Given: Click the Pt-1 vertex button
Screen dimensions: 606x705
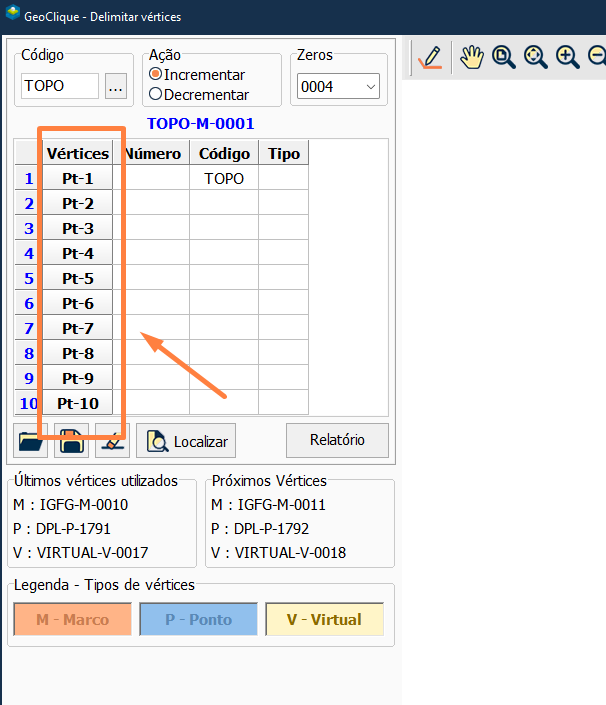Looking at the screenshot, I should pyautogui.click(x=77, y=179).
